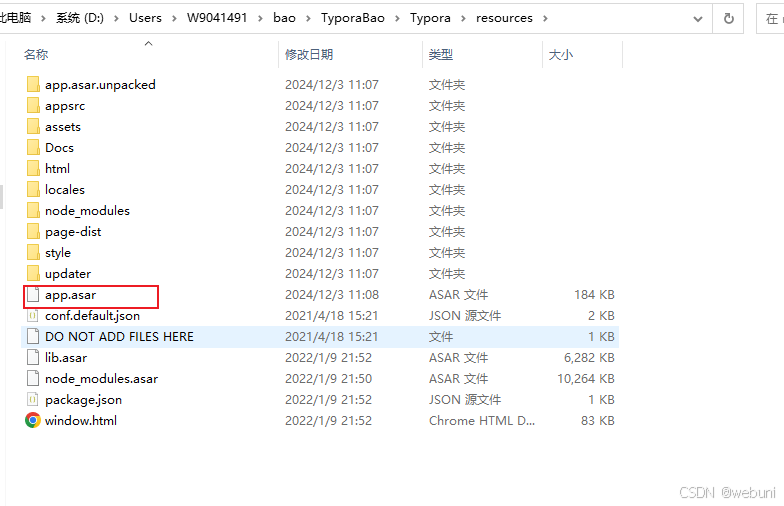Select the style folder name
This screenshot has width=784, height=506.
pos(58,252)
